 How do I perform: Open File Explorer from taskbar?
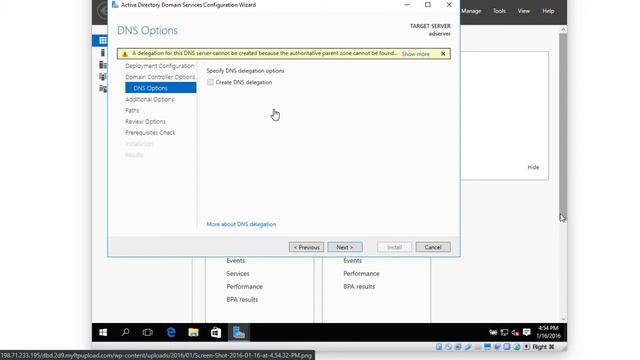point(193,333)
